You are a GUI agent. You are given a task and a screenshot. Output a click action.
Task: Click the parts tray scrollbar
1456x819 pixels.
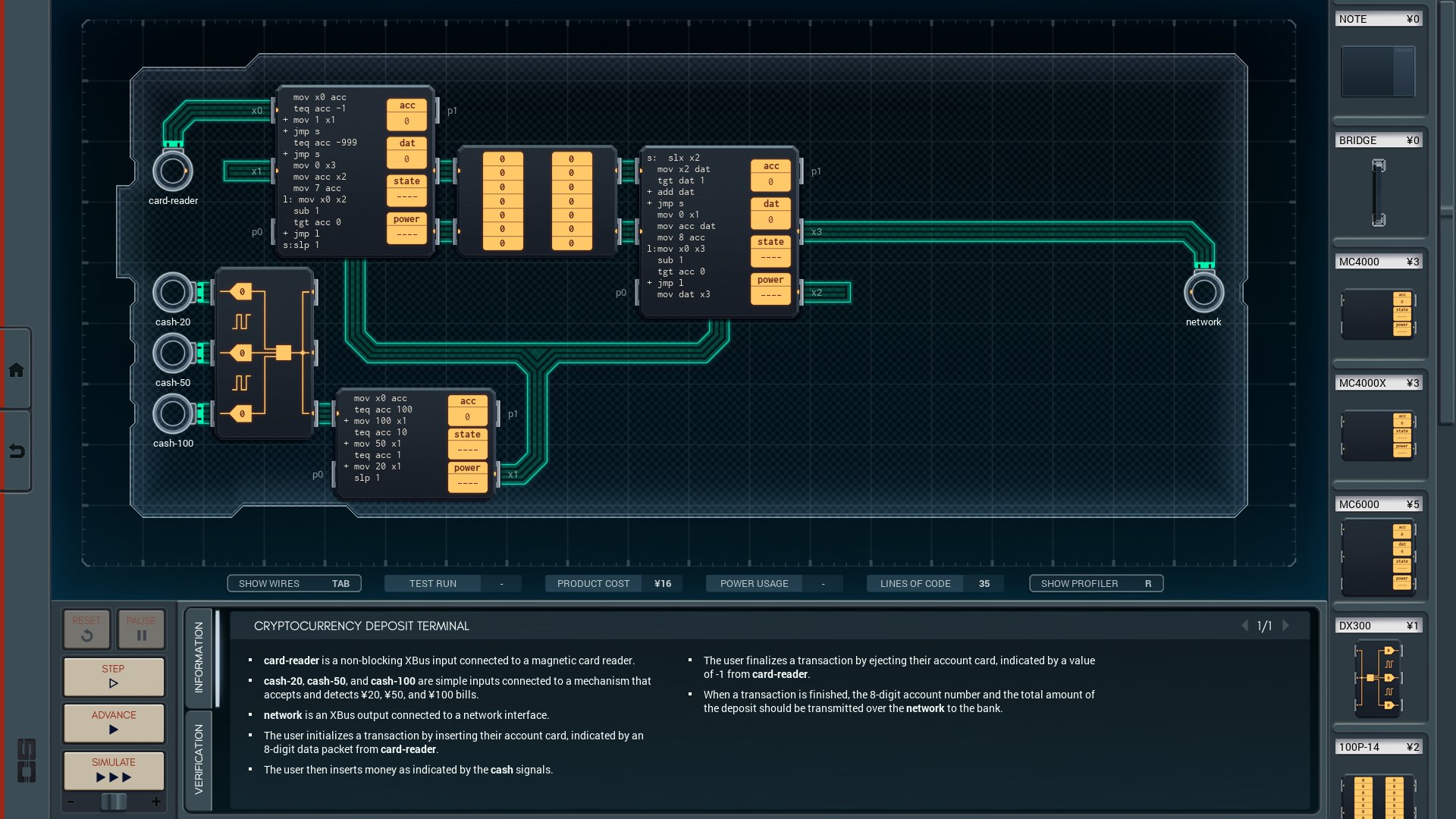[1446, 212]
